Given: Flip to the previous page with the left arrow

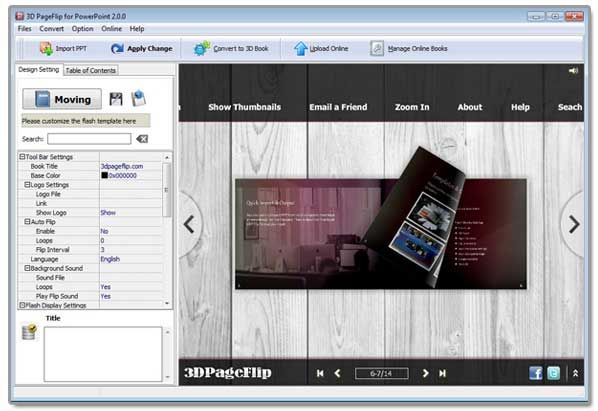Looking at the screenshot, I should (189, 224).
